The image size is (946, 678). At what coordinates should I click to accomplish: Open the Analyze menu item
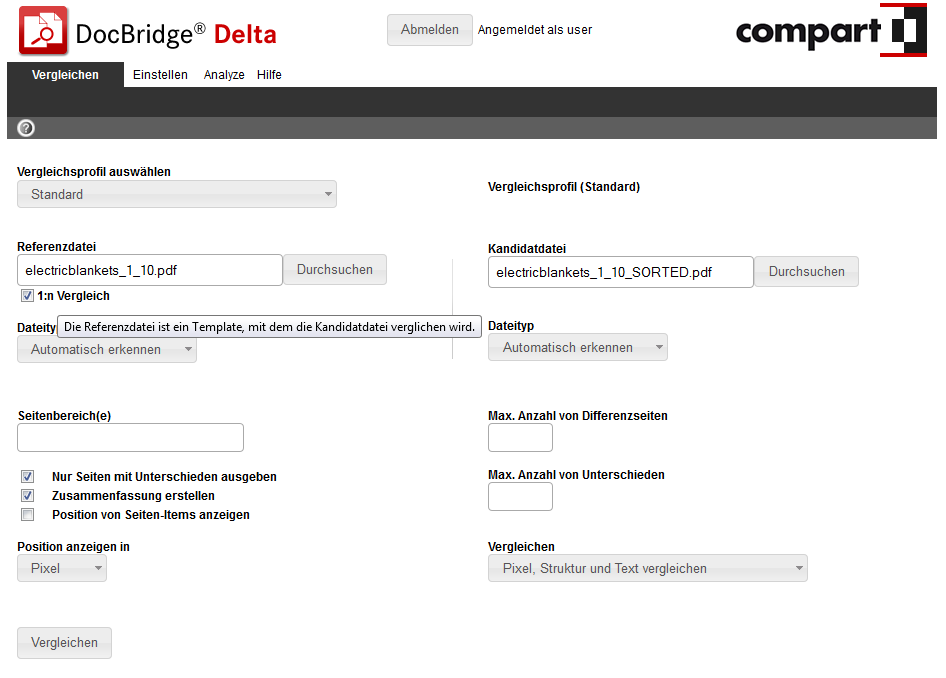pyautogui.click(x=224, y=75)
